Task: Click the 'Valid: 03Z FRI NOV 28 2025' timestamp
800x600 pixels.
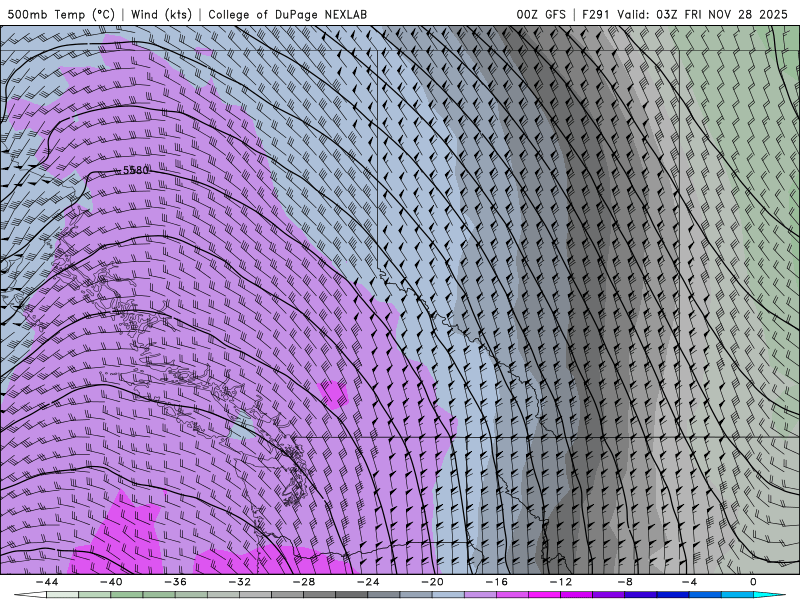Action: [703, 15]
